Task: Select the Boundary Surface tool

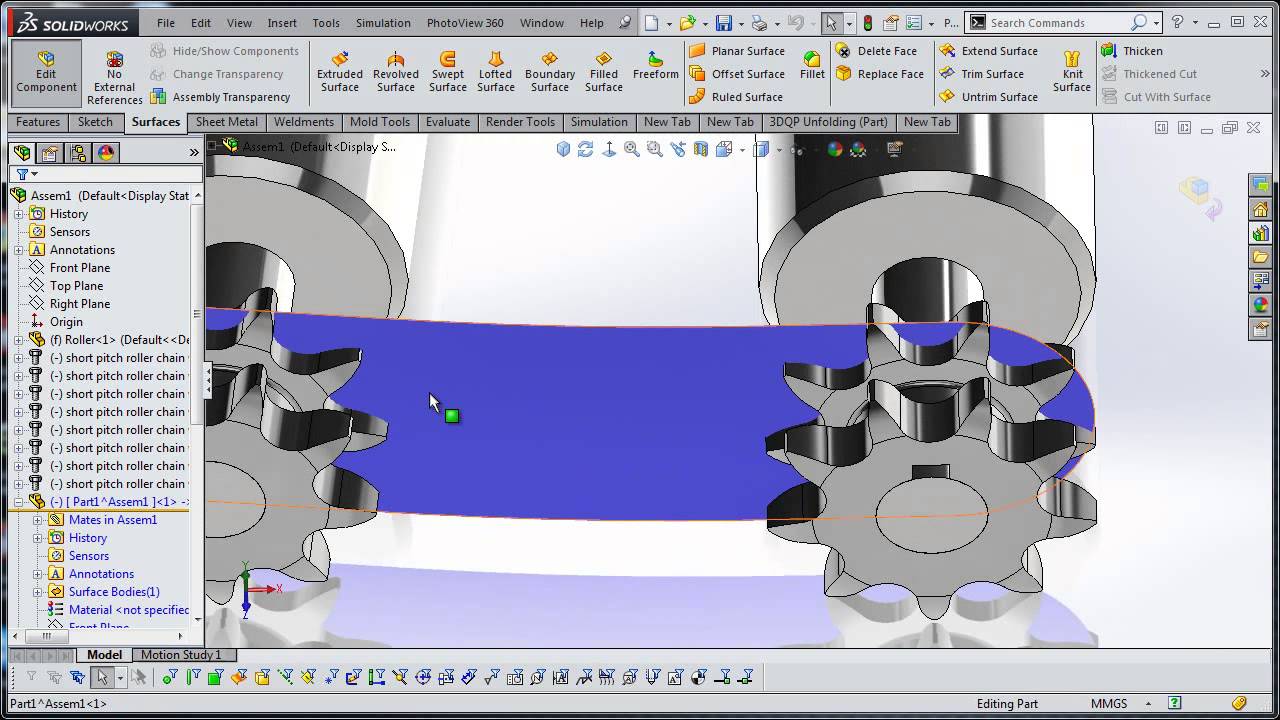Action: click(550, 72)
